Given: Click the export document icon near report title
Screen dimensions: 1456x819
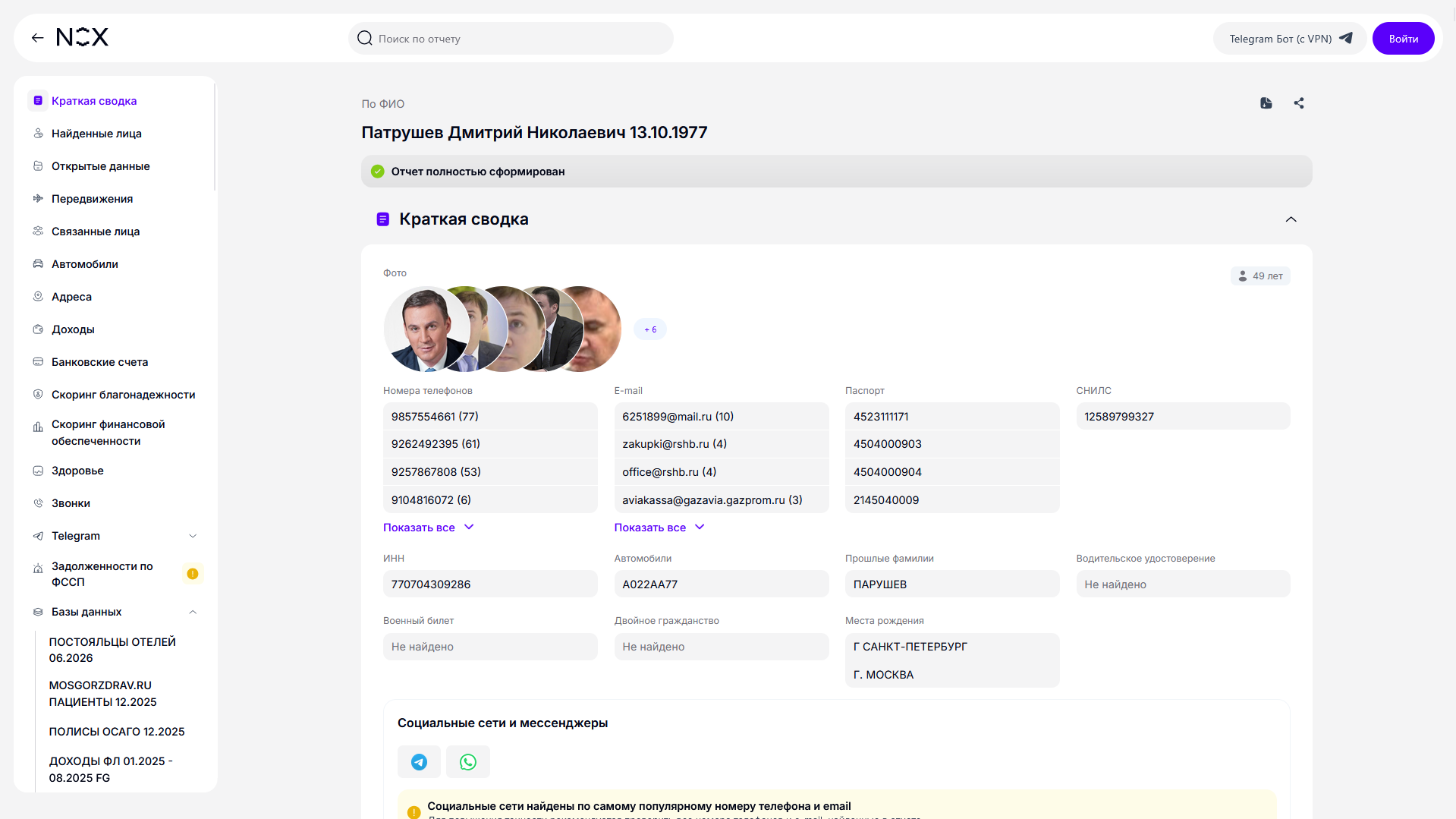Looking at the screenshot, I should 1266,103.
